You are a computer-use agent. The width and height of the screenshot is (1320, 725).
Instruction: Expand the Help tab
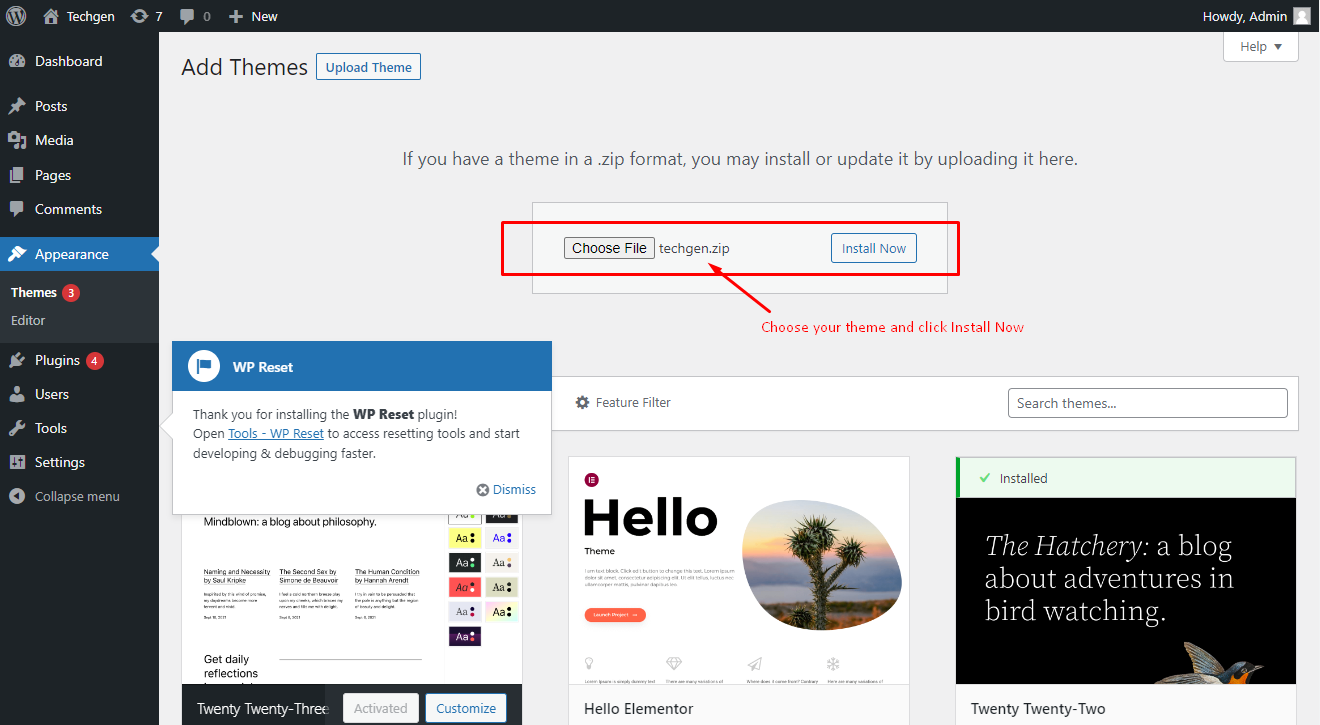[1260, 46]
